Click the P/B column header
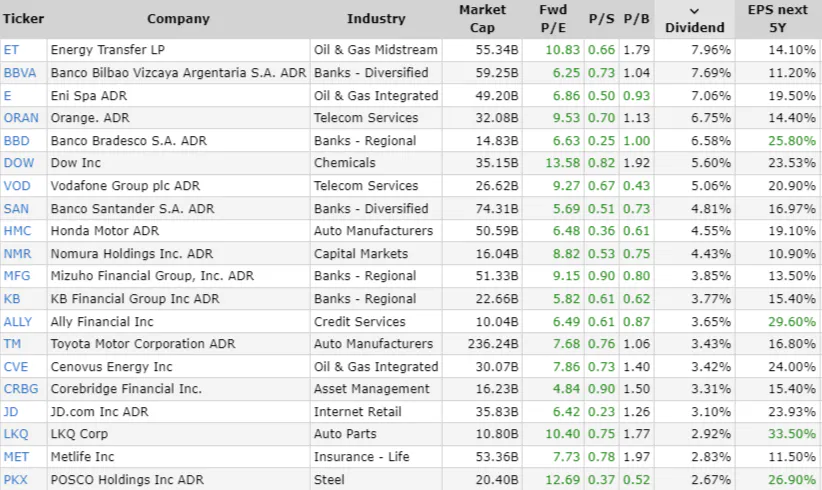Viewport: 822px width, 490px height. tap(636, 19)
